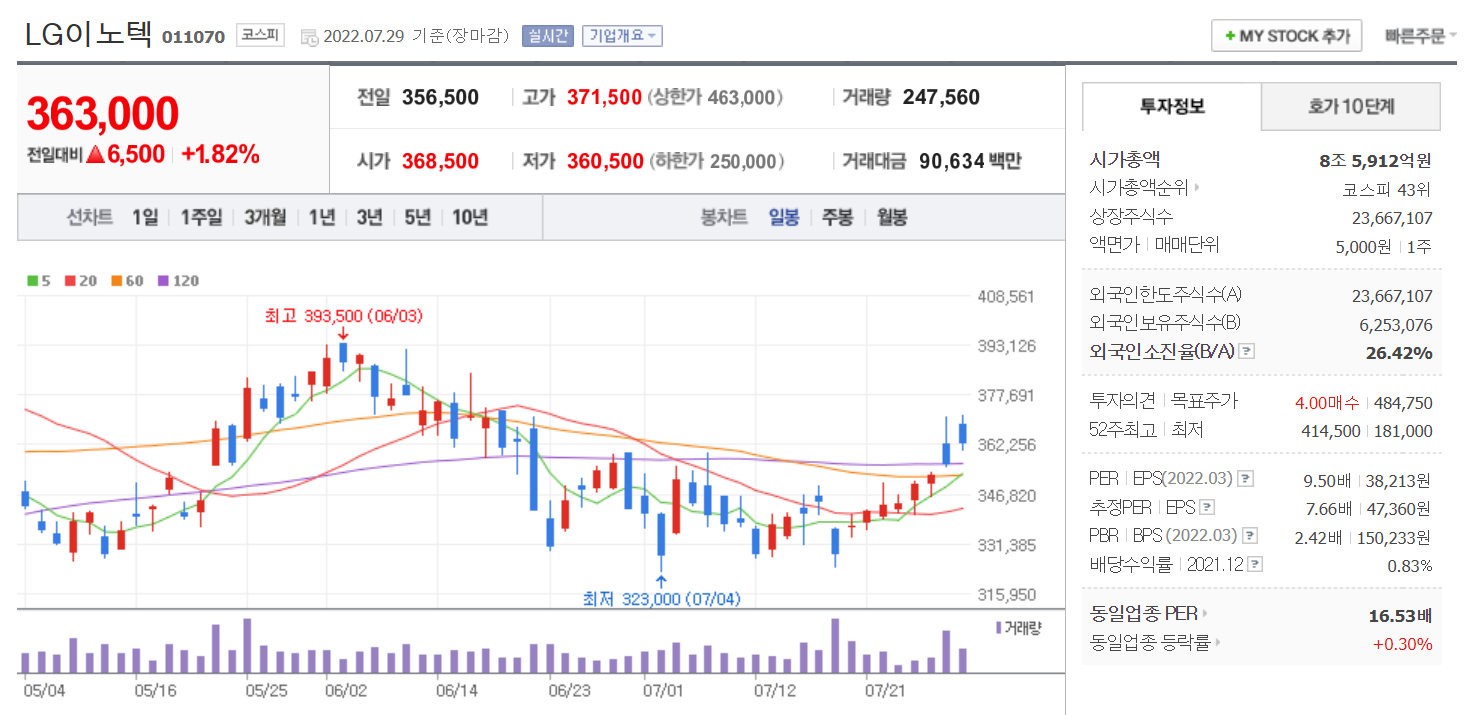
Task: Click the stock code 011070
Action: (x=193, y=37)
